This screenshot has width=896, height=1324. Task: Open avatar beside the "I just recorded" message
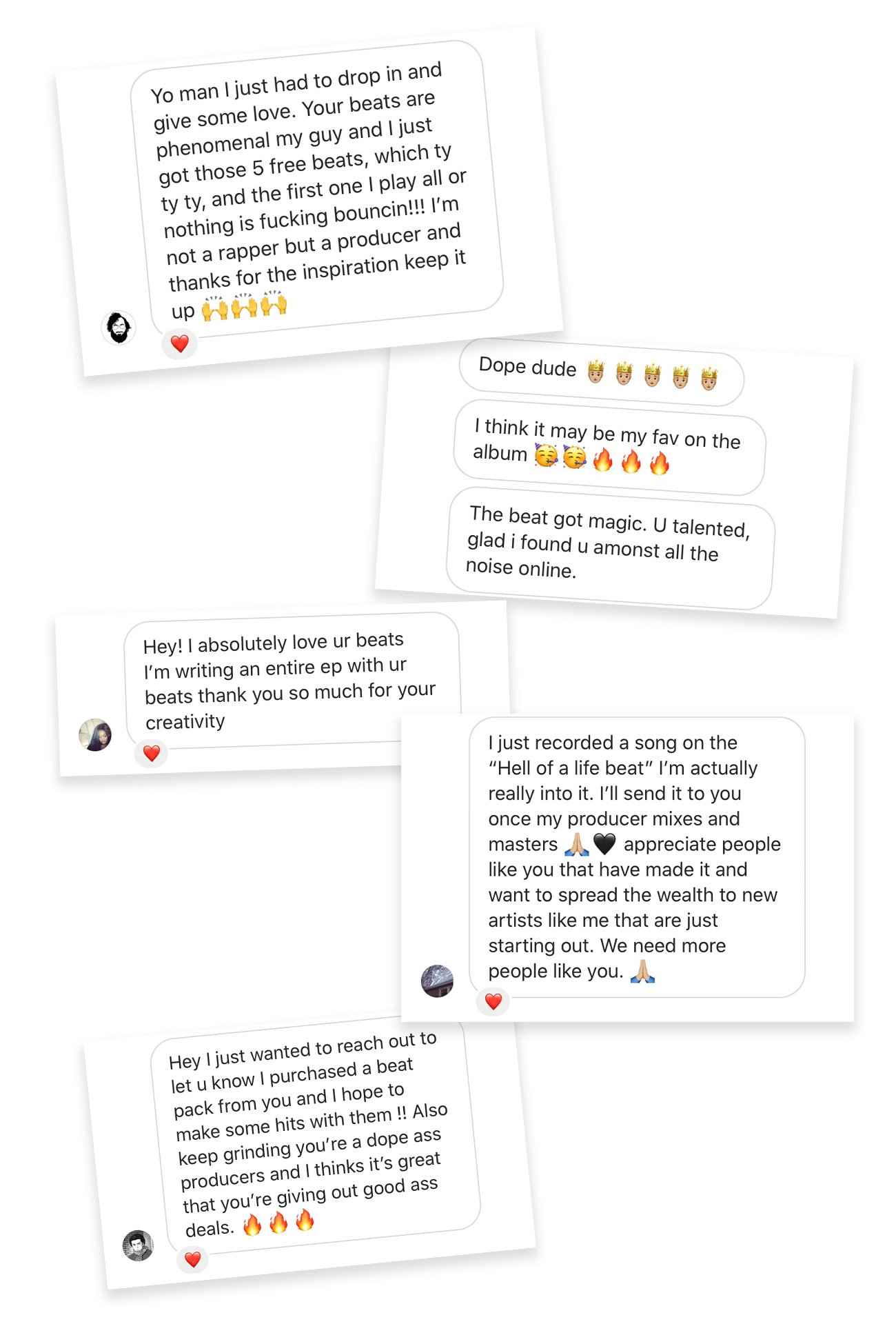coord(438,981)
